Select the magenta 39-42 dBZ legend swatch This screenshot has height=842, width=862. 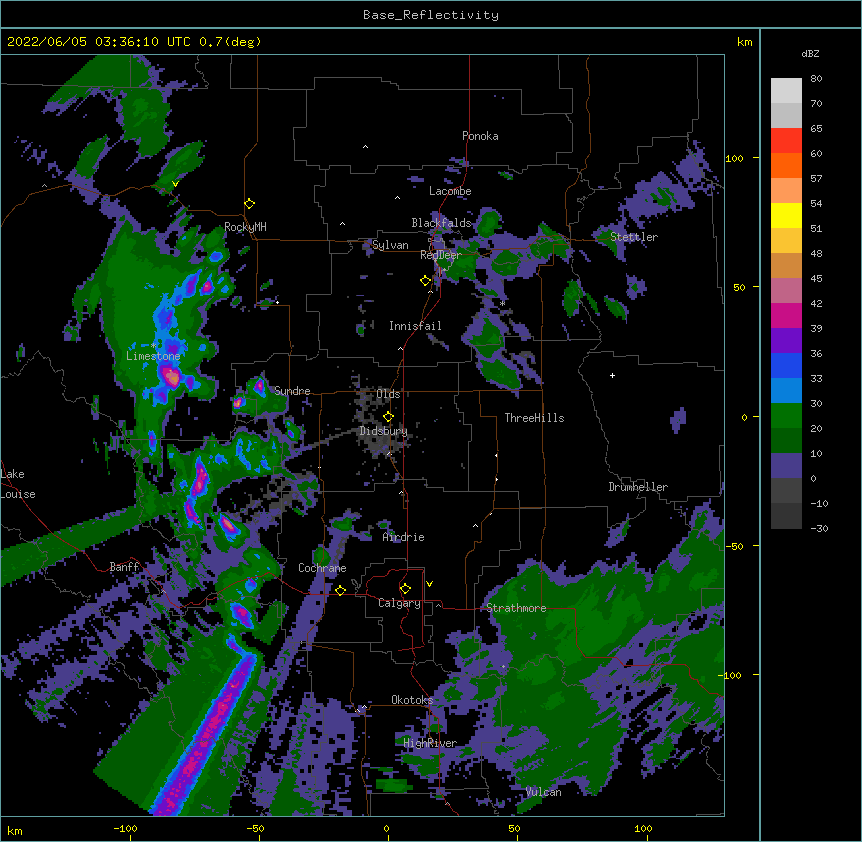786,316
